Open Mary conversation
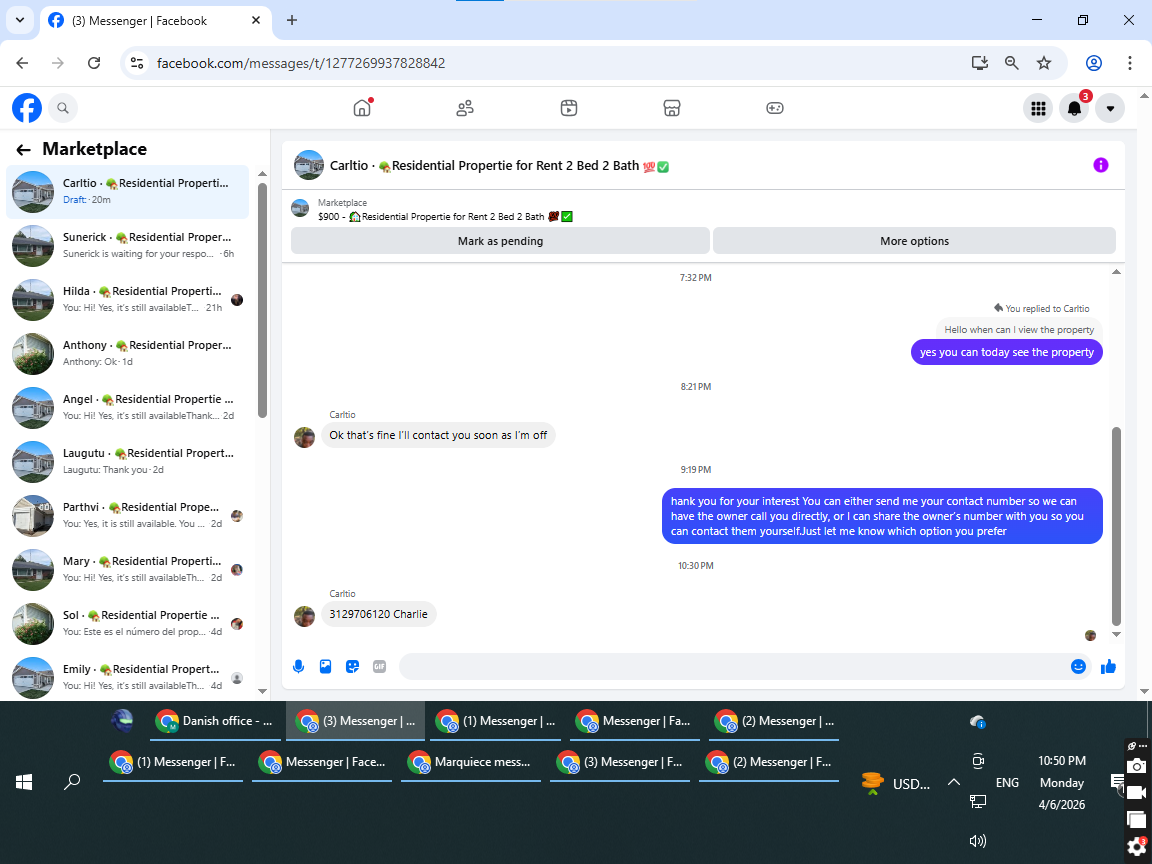This screenshot has width=1152, height=864. point(128,569)
